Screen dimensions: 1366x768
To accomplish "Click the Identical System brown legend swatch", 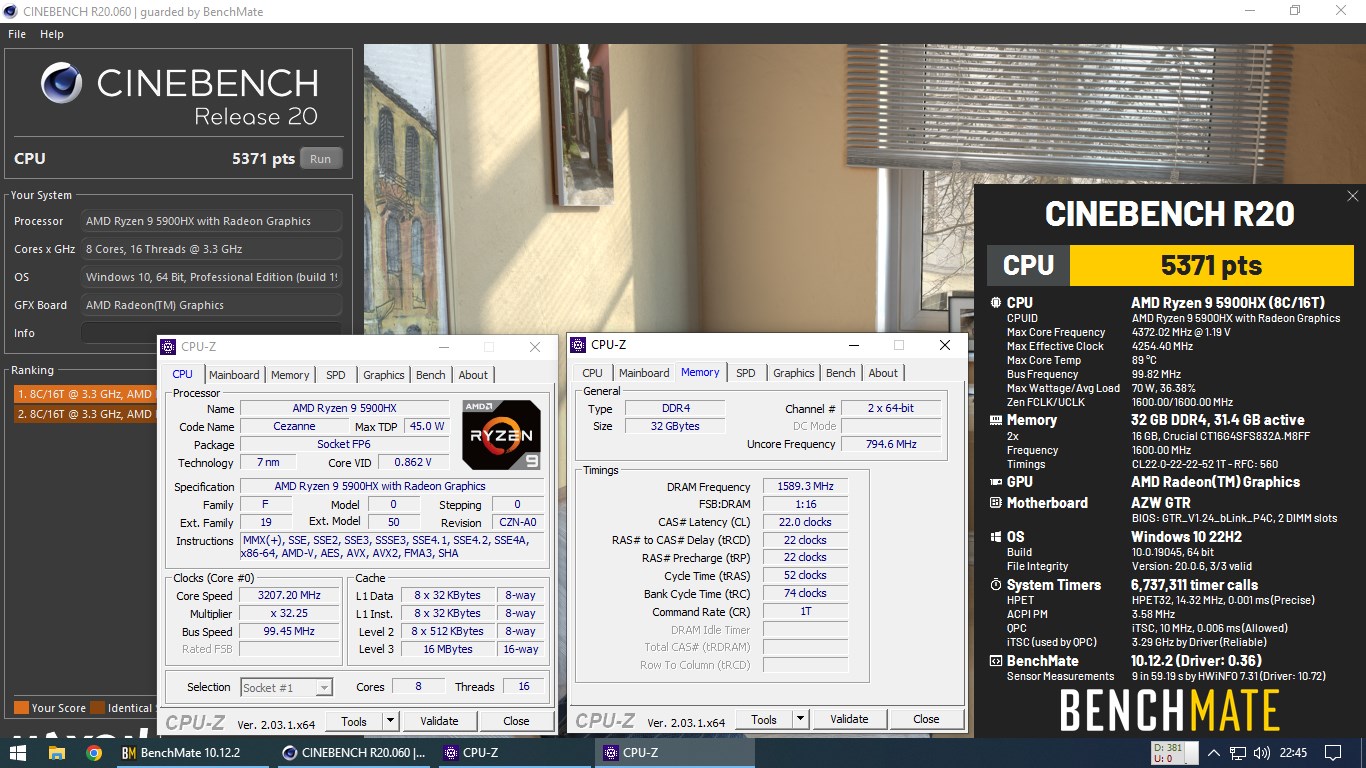I will tap(97, 708).
